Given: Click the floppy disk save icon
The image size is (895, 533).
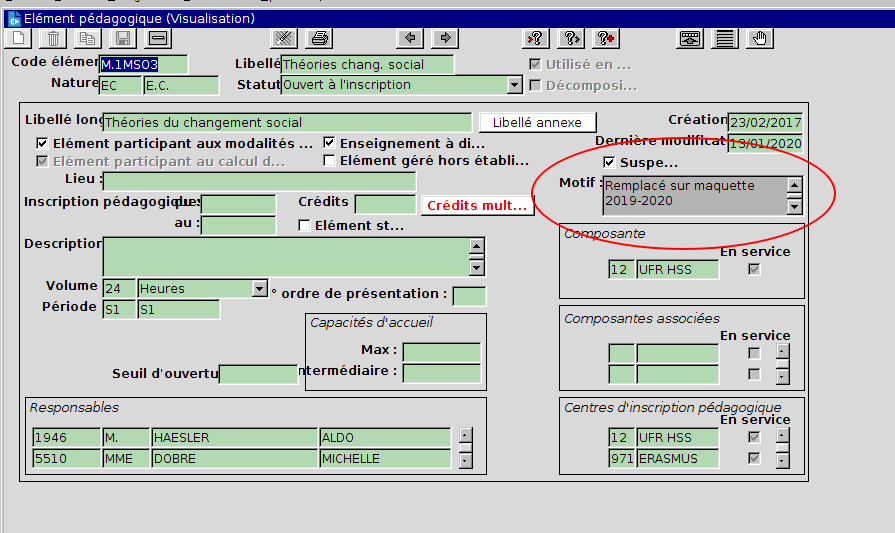Looking at the screenshot, I should tap(123, 39).
